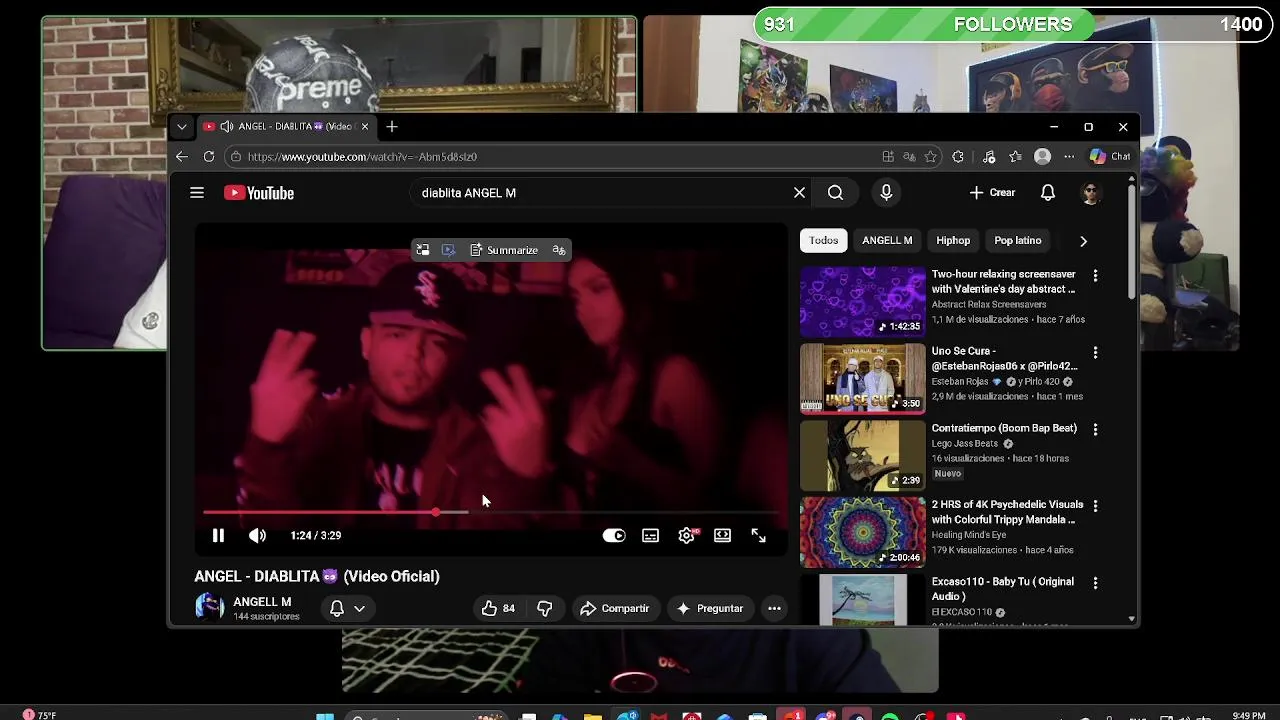Screen dimensions: 1280x720
Task: Open the options menu for Contratiempo video
Action: [x=1095, y=429]
